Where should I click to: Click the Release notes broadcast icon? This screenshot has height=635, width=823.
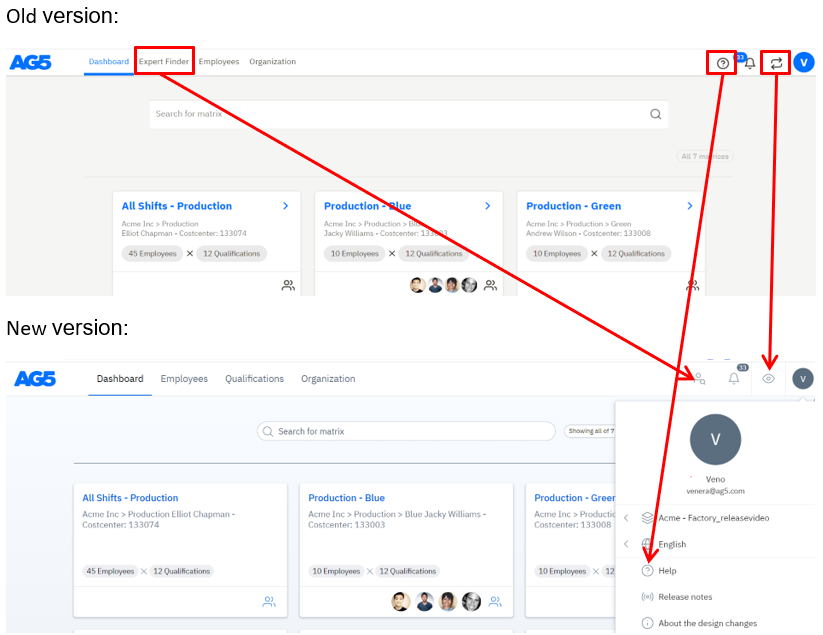(647, 597)
